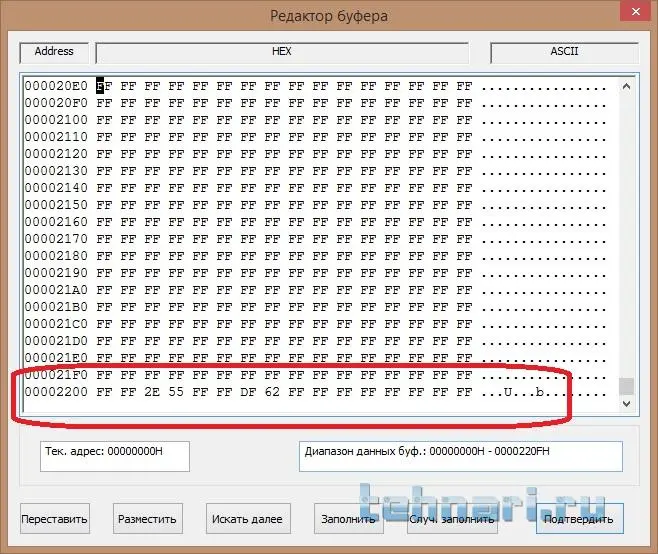Click the address 000020F0
Viewport: 658px width, 554px height.
56,103
